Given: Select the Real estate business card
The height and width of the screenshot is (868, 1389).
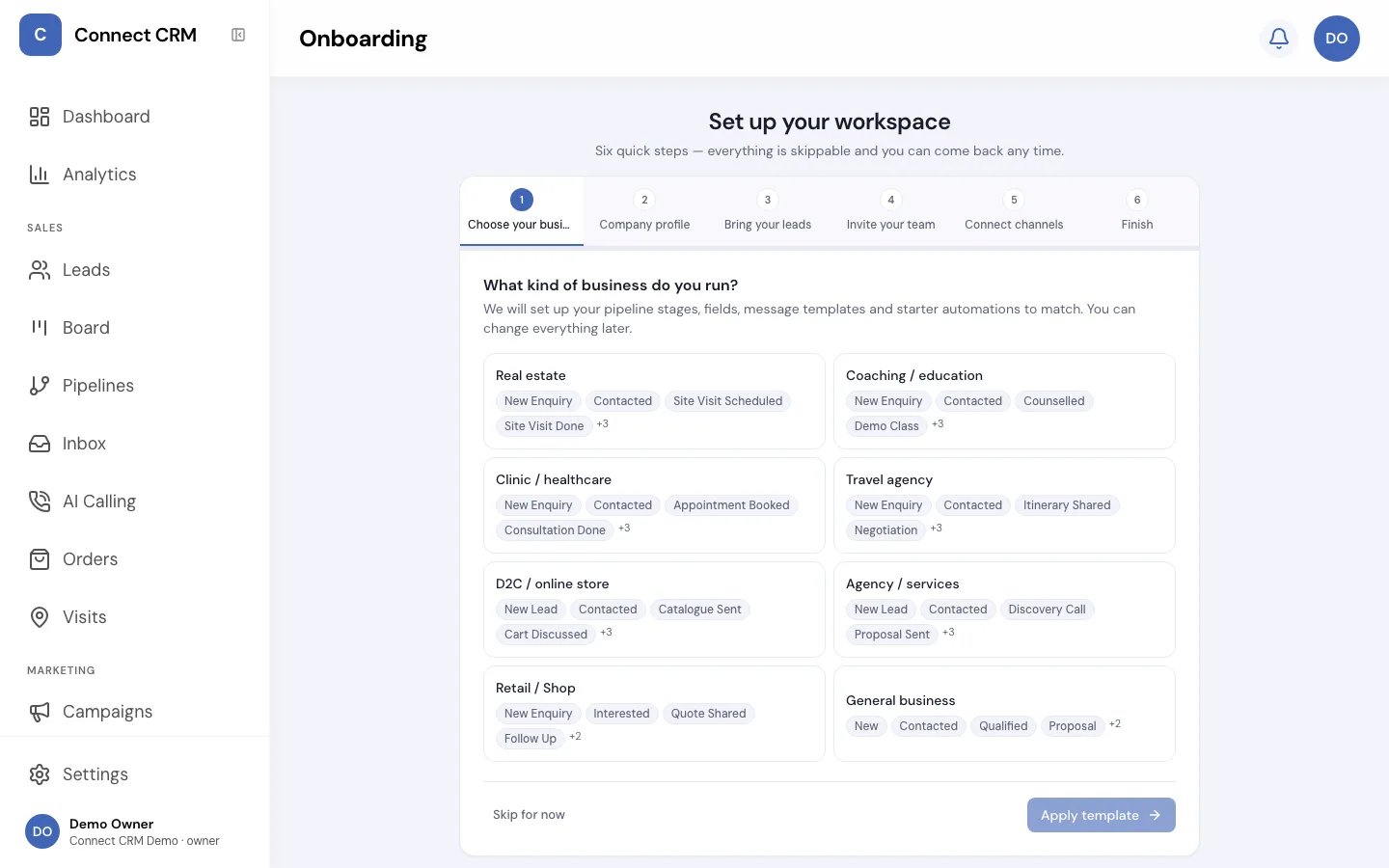Looking at the screenshot, I should coord(654,401).
